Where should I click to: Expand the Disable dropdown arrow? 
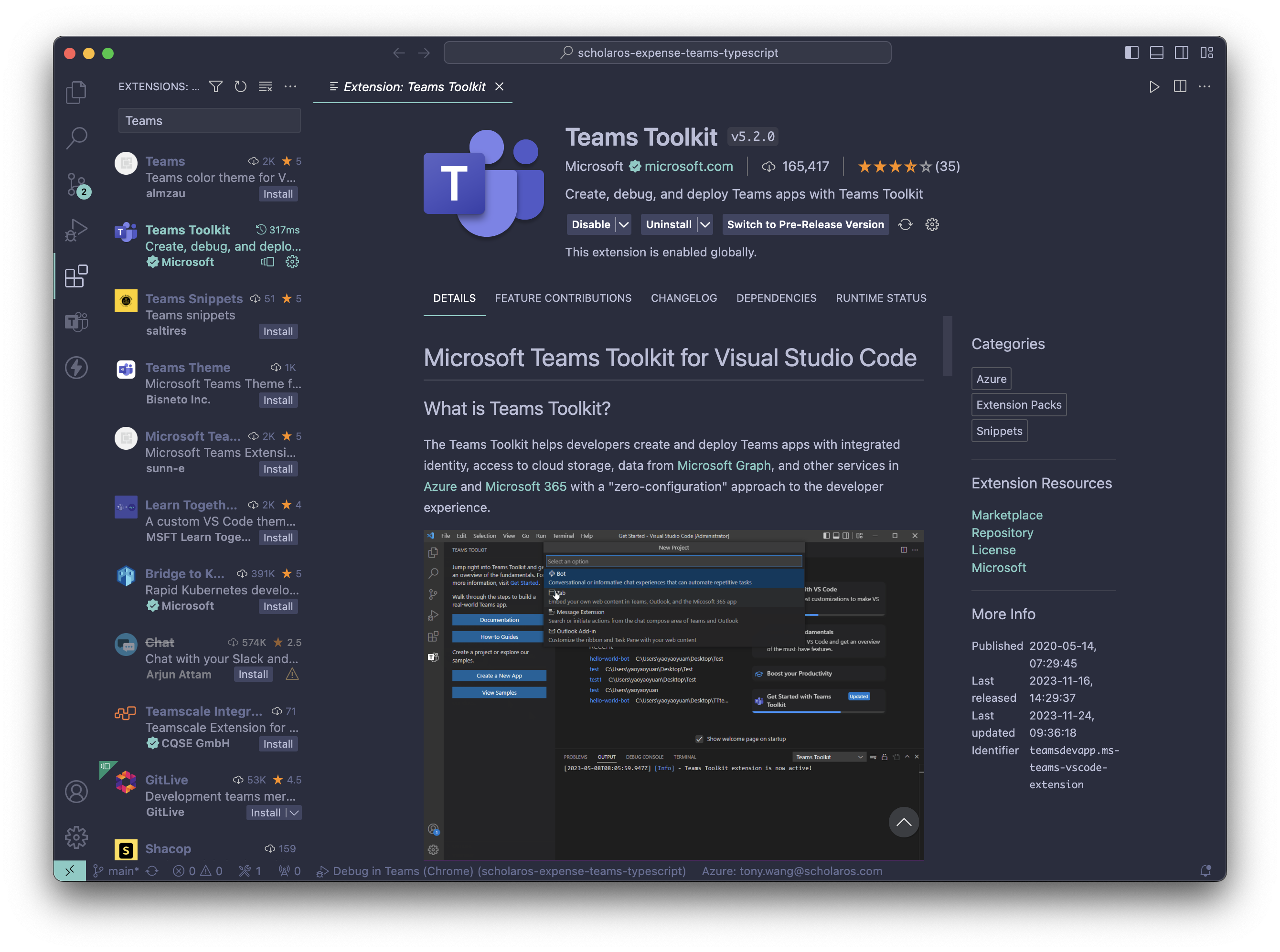click(624, 225)
